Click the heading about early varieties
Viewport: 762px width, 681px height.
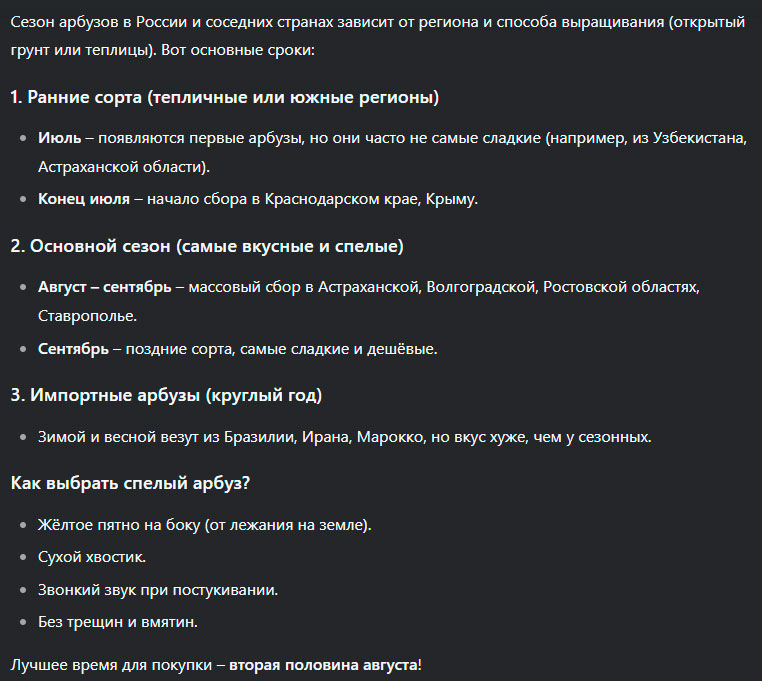pyautogui.click(x=225, y=97)
